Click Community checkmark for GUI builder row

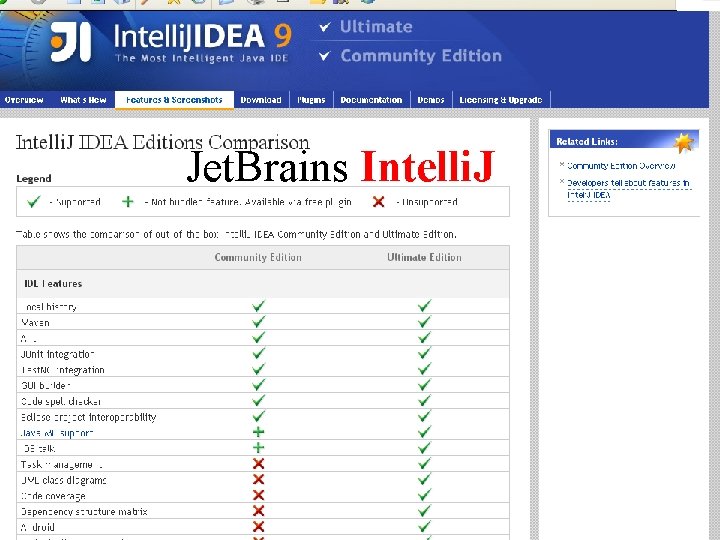click(259, 384)
